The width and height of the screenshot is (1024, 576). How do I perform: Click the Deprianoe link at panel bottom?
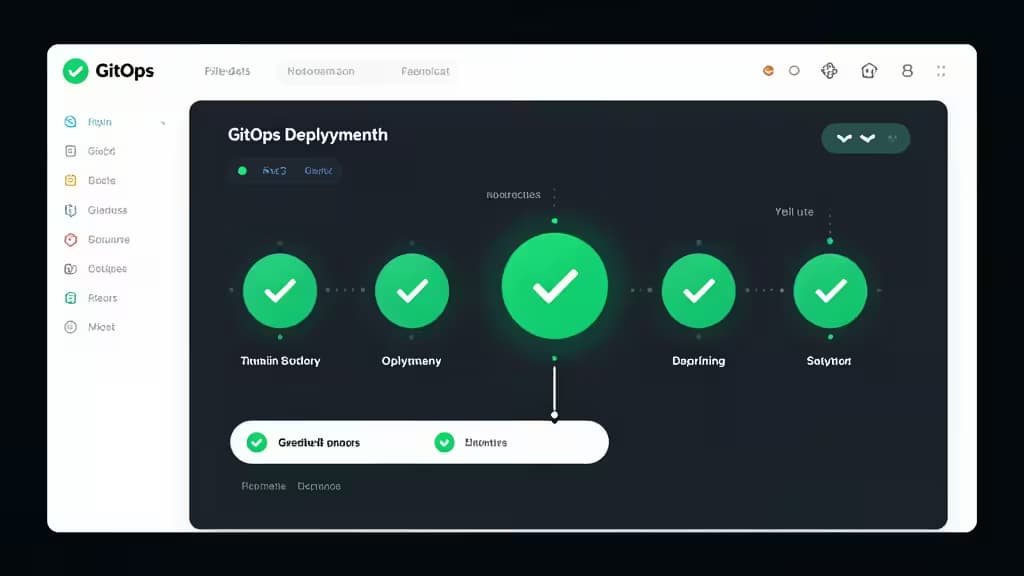(319, 486)
